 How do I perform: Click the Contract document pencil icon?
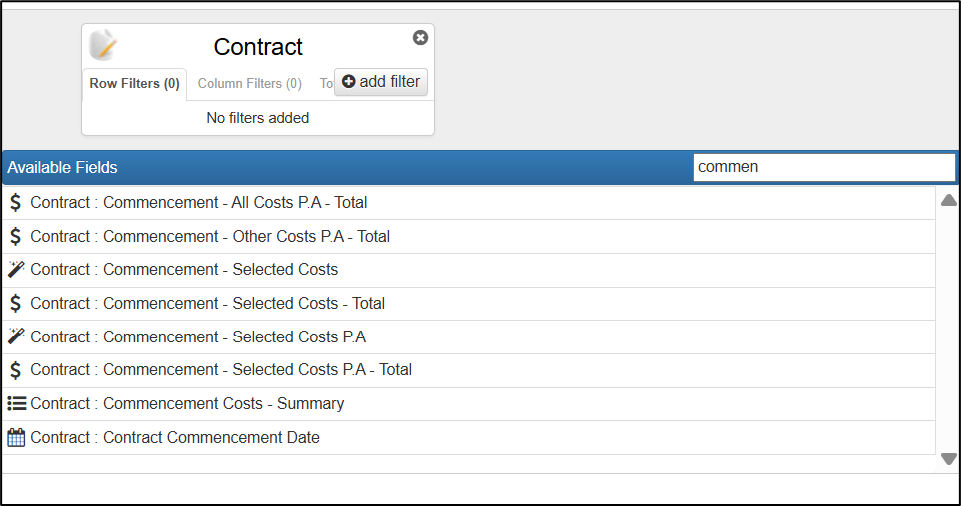pos(103,45)
